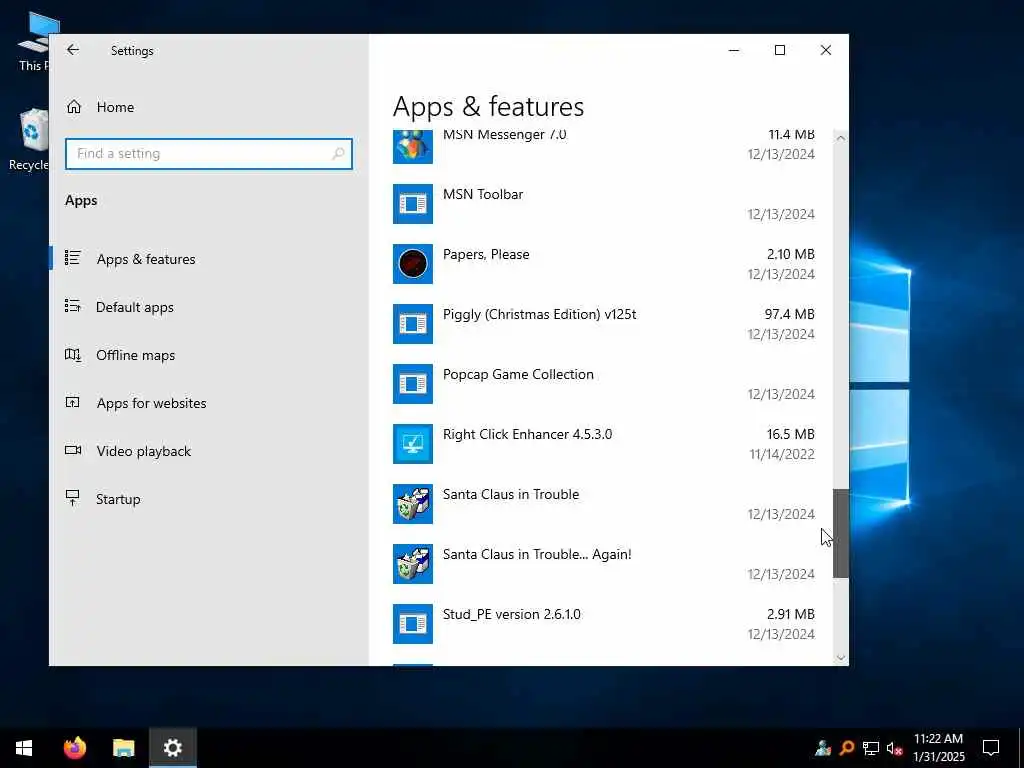The height and width of the screenshot is (768, 1024).
Task: Select the MSN Toolbar entry name
Action: click(x=483, y=194)
